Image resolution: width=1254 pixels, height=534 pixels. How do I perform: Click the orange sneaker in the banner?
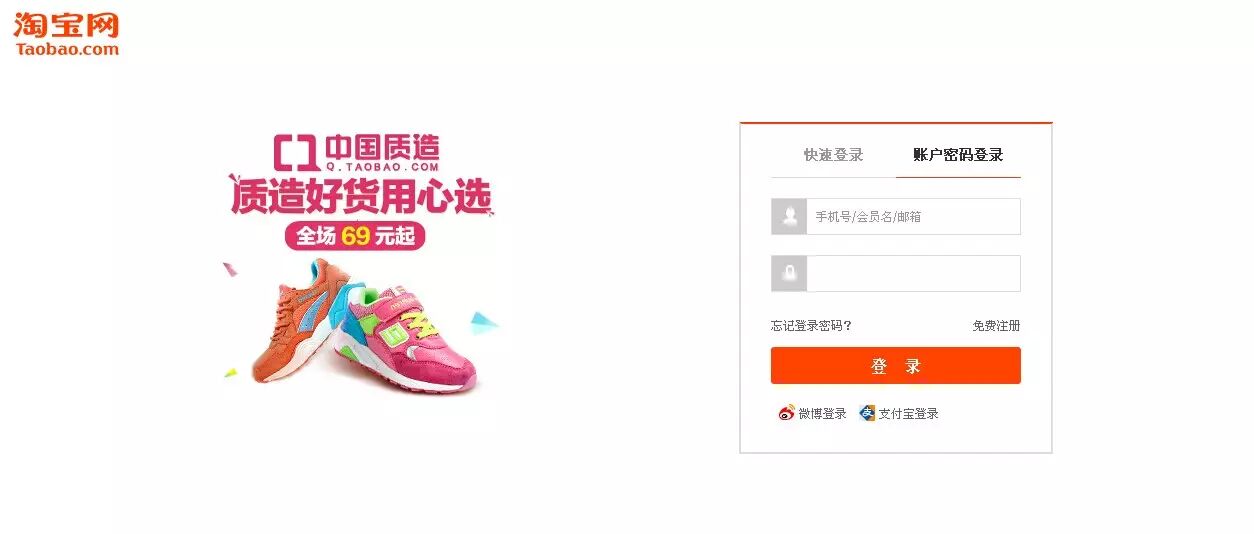coord(290,320)
